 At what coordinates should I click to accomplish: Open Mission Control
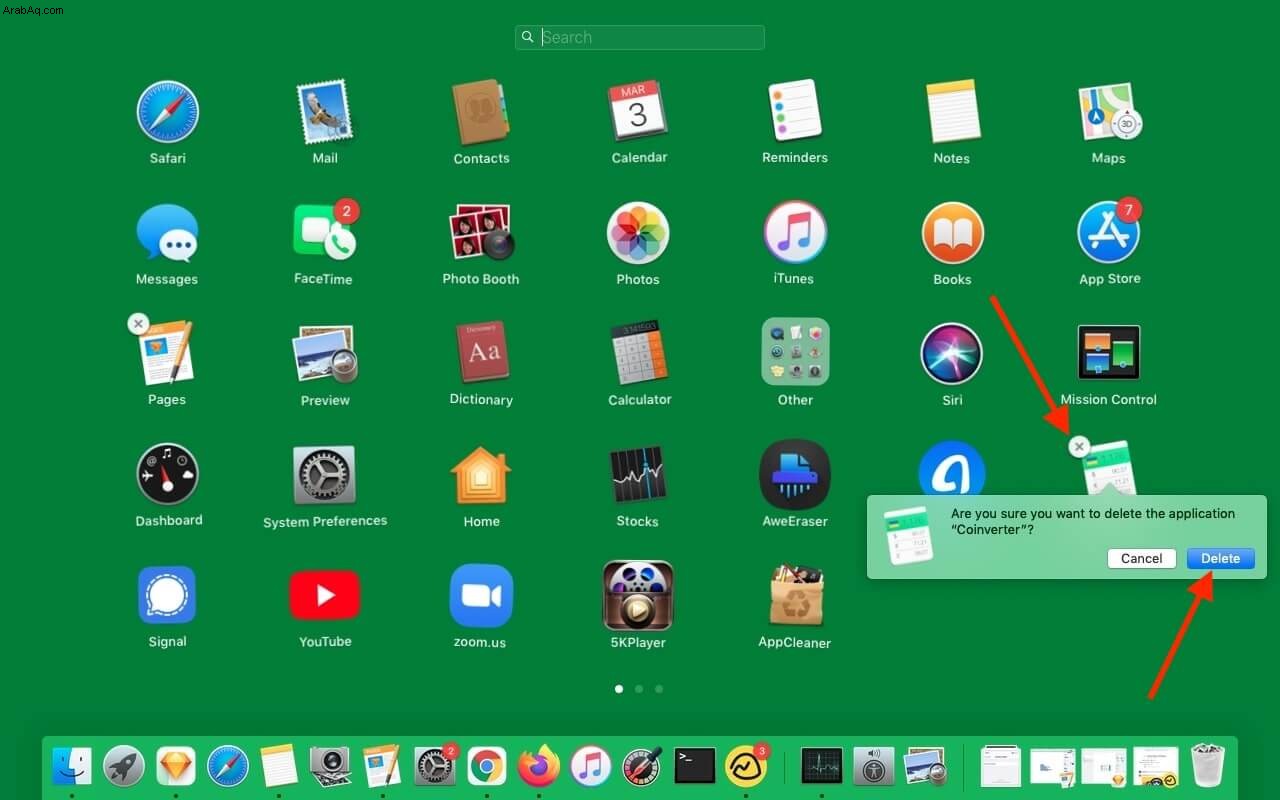1108,353
